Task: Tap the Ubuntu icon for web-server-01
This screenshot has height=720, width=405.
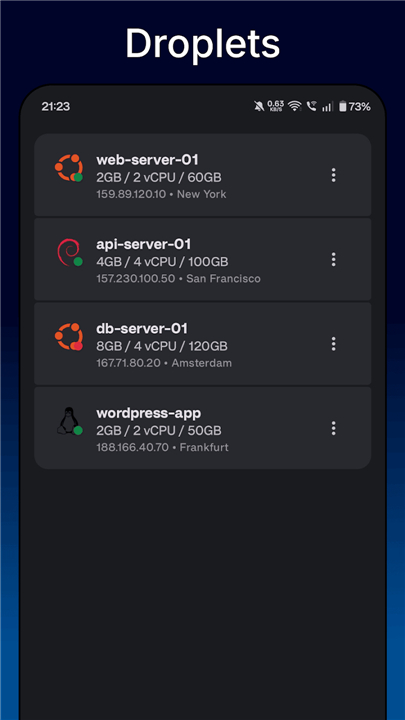Action: [x=68, y=167]
